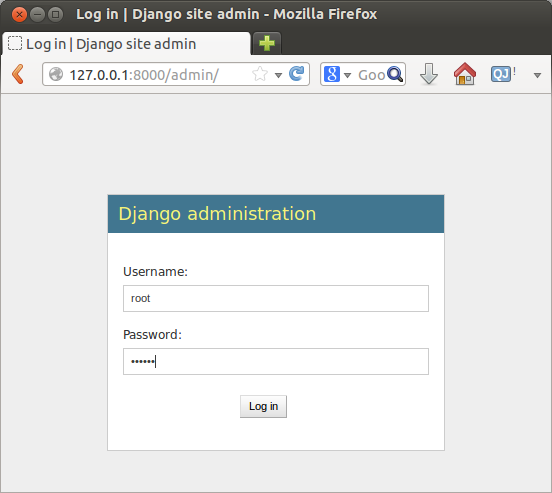Click the Log in button

263,406
